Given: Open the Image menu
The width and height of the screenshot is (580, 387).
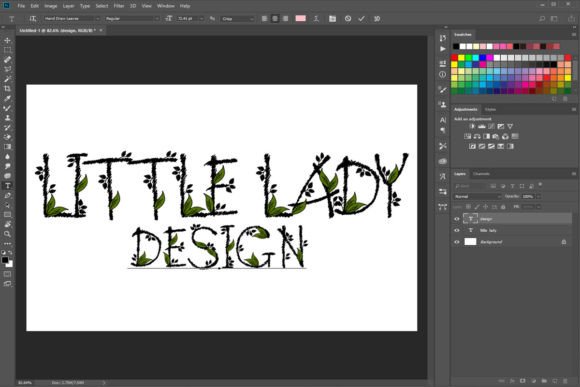Looking at the screenshot, I should [x=51, y=6].
